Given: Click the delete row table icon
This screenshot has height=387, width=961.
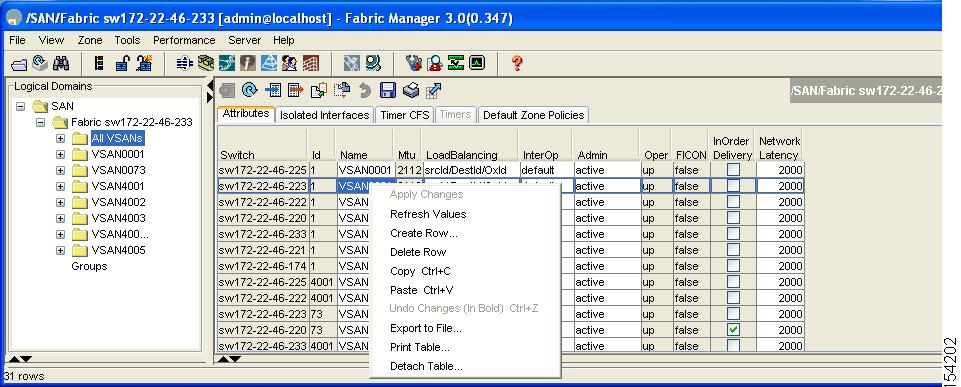Looking at the screenshot, I should point(295,90).
